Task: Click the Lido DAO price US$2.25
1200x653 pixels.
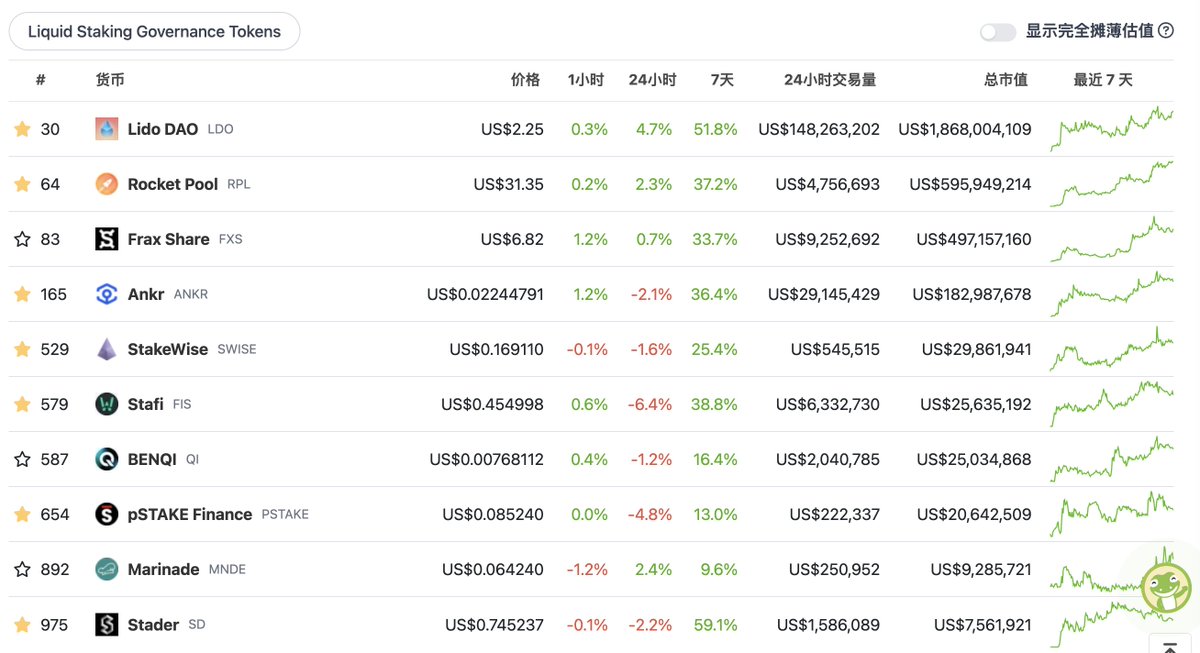Action: coord(512,129)
